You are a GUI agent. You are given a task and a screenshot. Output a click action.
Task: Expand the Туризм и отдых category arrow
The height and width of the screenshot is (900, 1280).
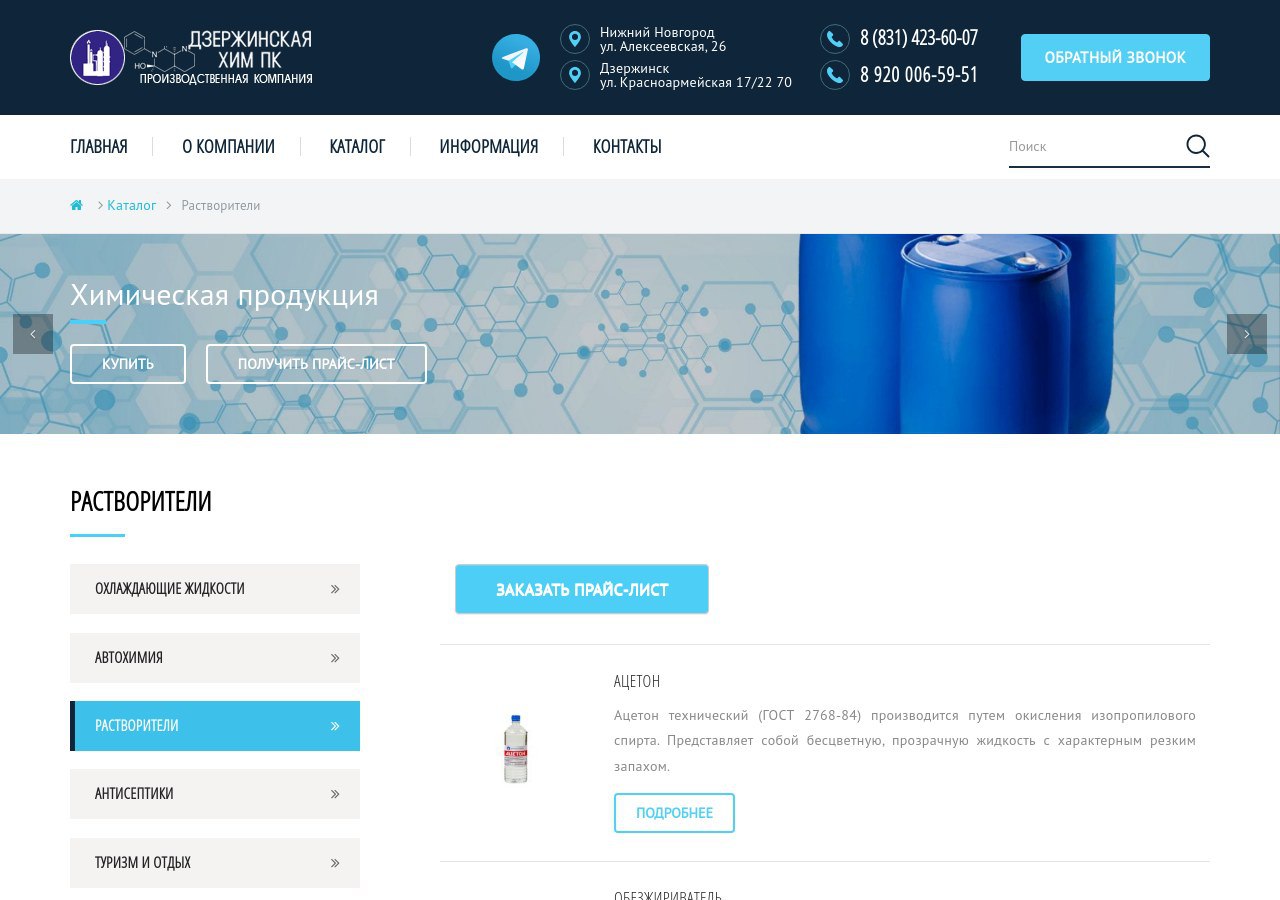click(x=335, y=863)
